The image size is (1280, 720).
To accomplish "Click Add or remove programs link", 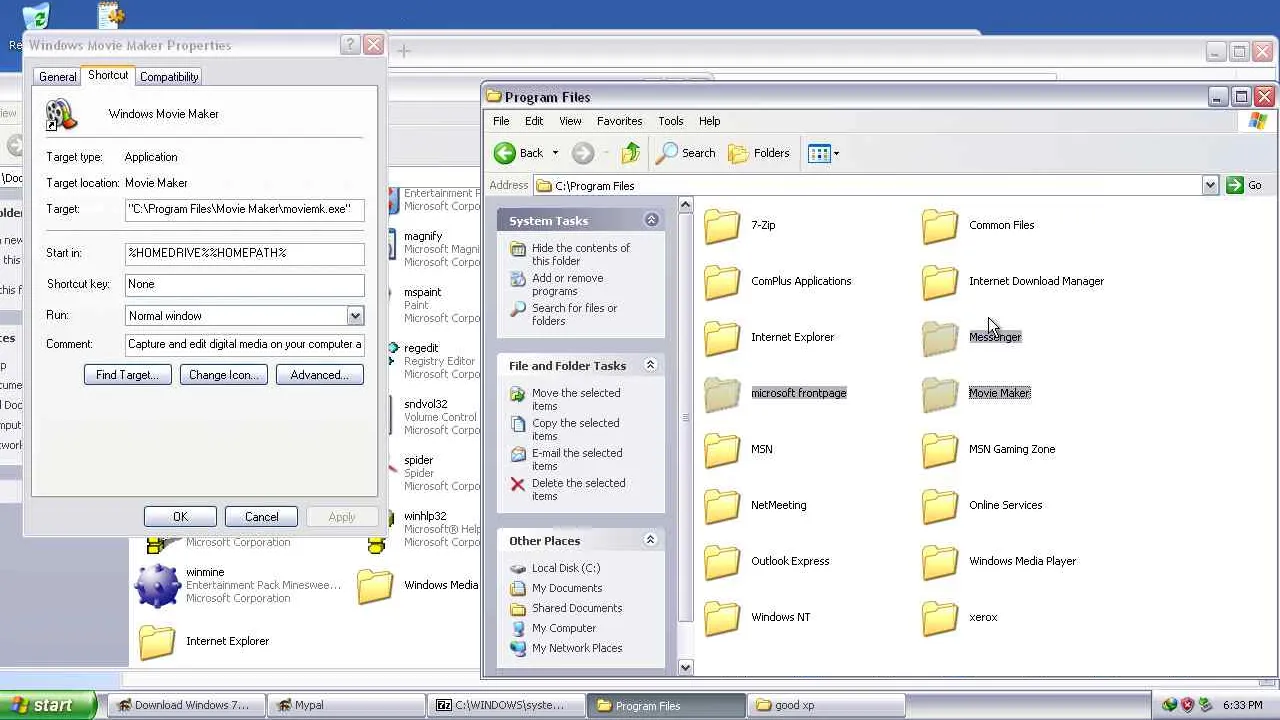I will (x=567, y=284).
